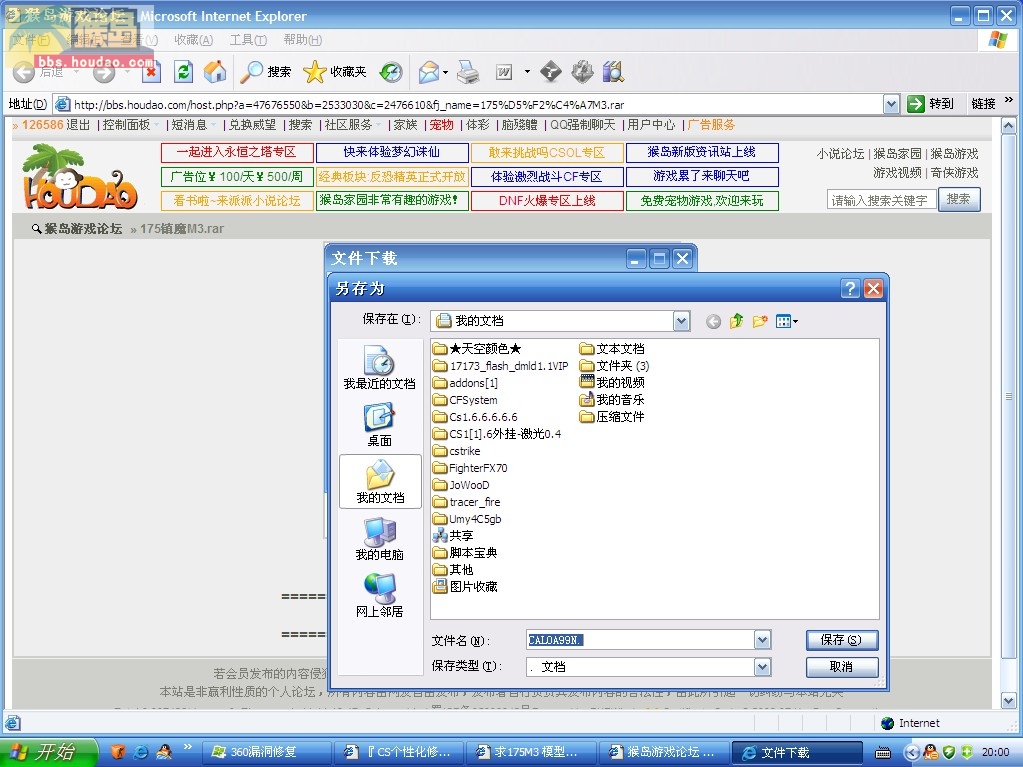The width and height of the screenshot is (1023, 767).
Task: Click the page scrollbar up arrow
Action: (x=1008, y=126)
